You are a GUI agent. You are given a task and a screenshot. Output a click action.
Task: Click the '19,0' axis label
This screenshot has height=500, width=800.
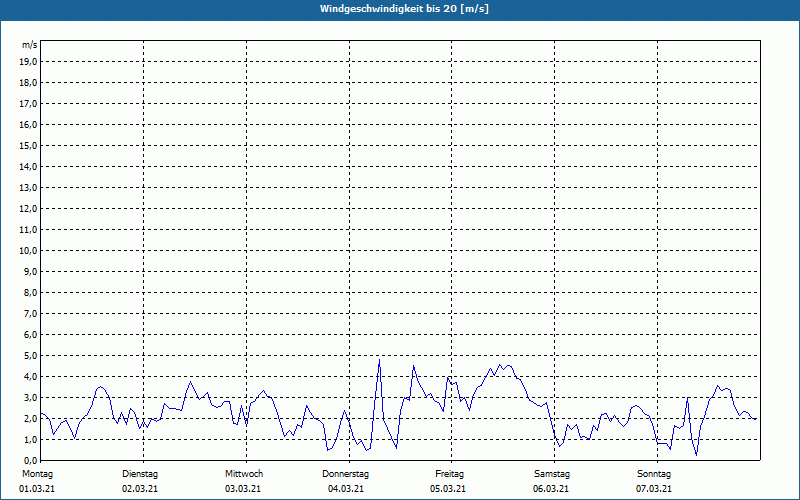click(x=28, y=62)
